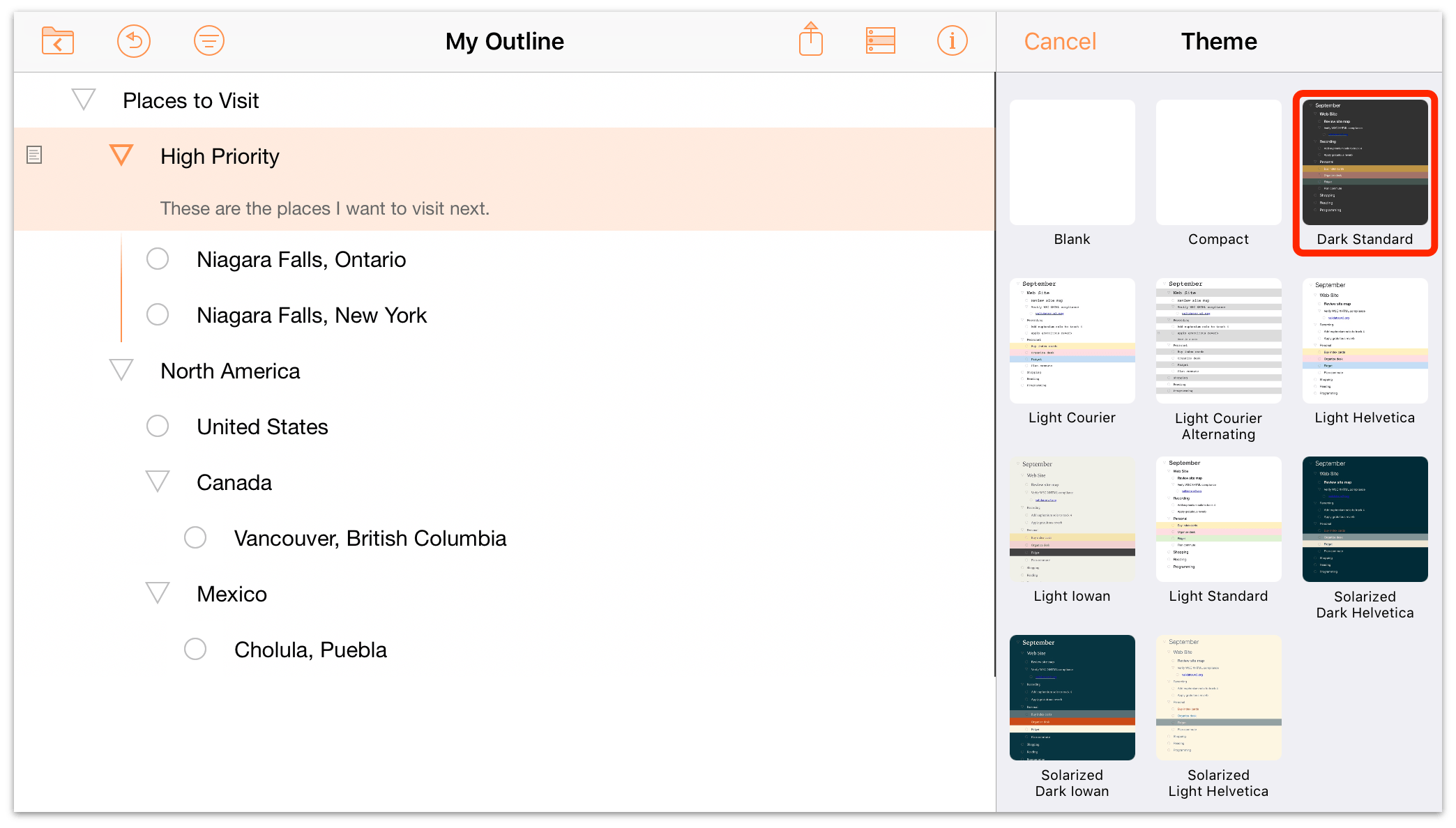Cancel the Theme picker

tap(1060, 41)
